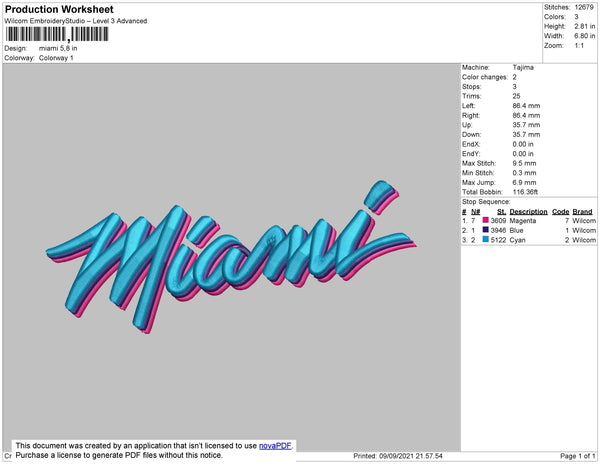The height and width of the screenshot is (464, 600).
Task: Select the Miami embroidery design preview
Action: click(x=231, y=256)
